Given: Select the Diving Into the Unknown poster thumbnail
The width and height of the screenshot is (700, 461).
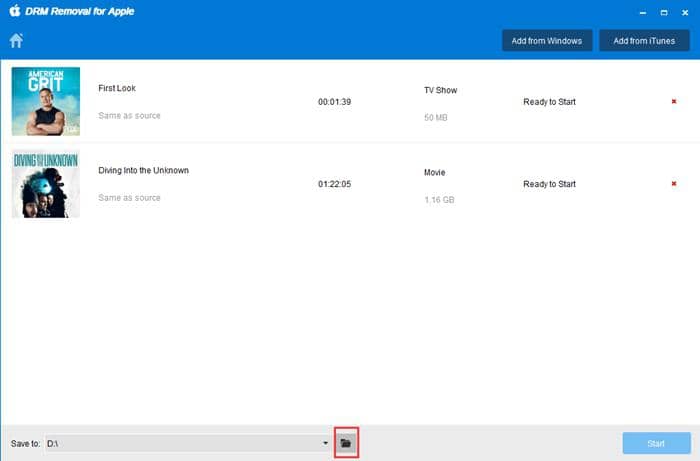Looking at the screenshot, I should pyautogui.click(x=46, y=184).
